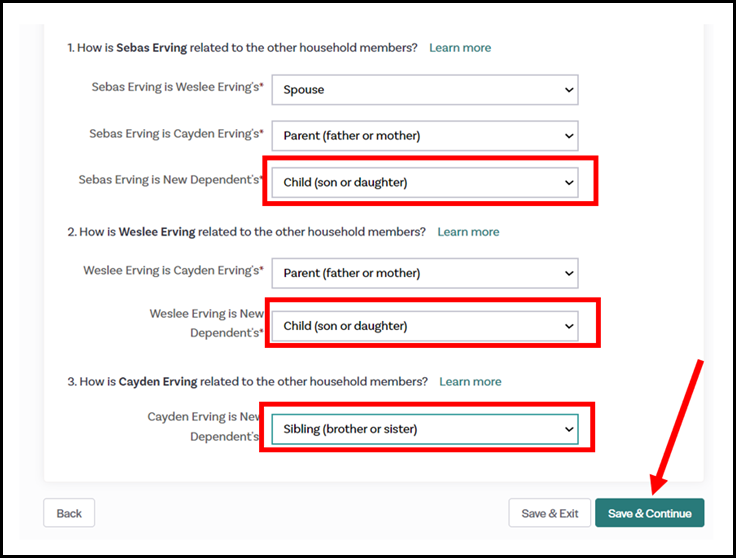Image resolution: width=736 pixels, height=558 pixels.
Task: Click the Back button
Action: (69, 513)
